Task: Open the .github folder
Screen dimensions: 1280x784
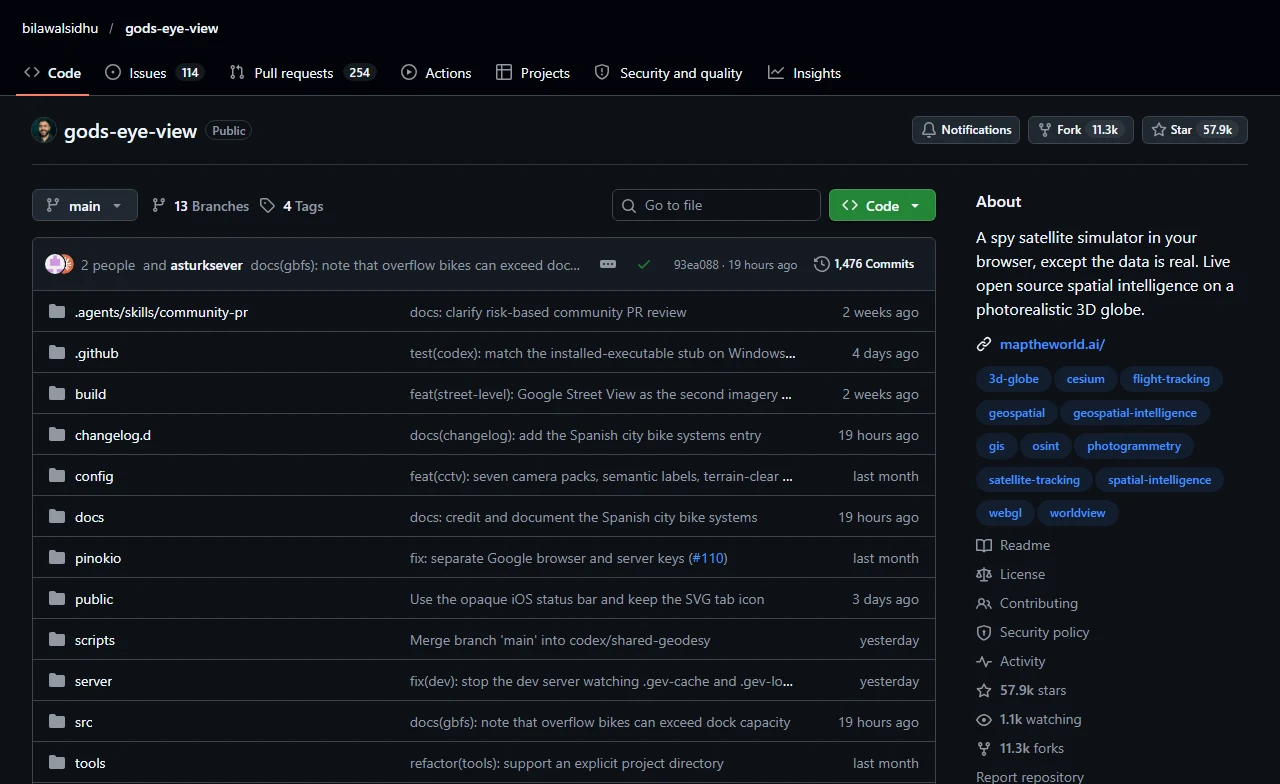Action: point(97,353)
